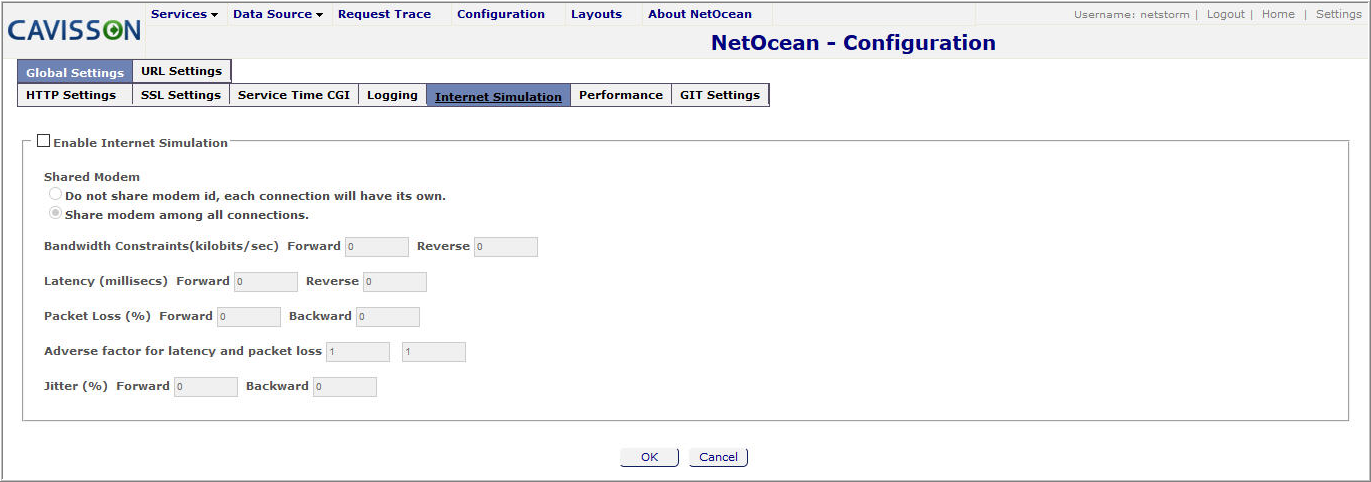Click the 'Packet Loss (%)' label
Screen dimensions: 1371x482
97,316
